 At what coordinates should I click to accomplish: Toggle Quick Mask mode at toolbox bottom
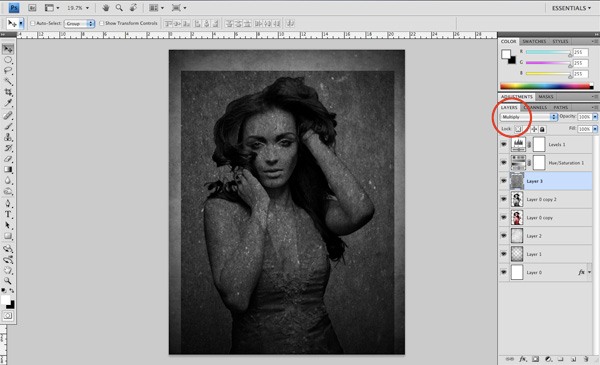8,316
